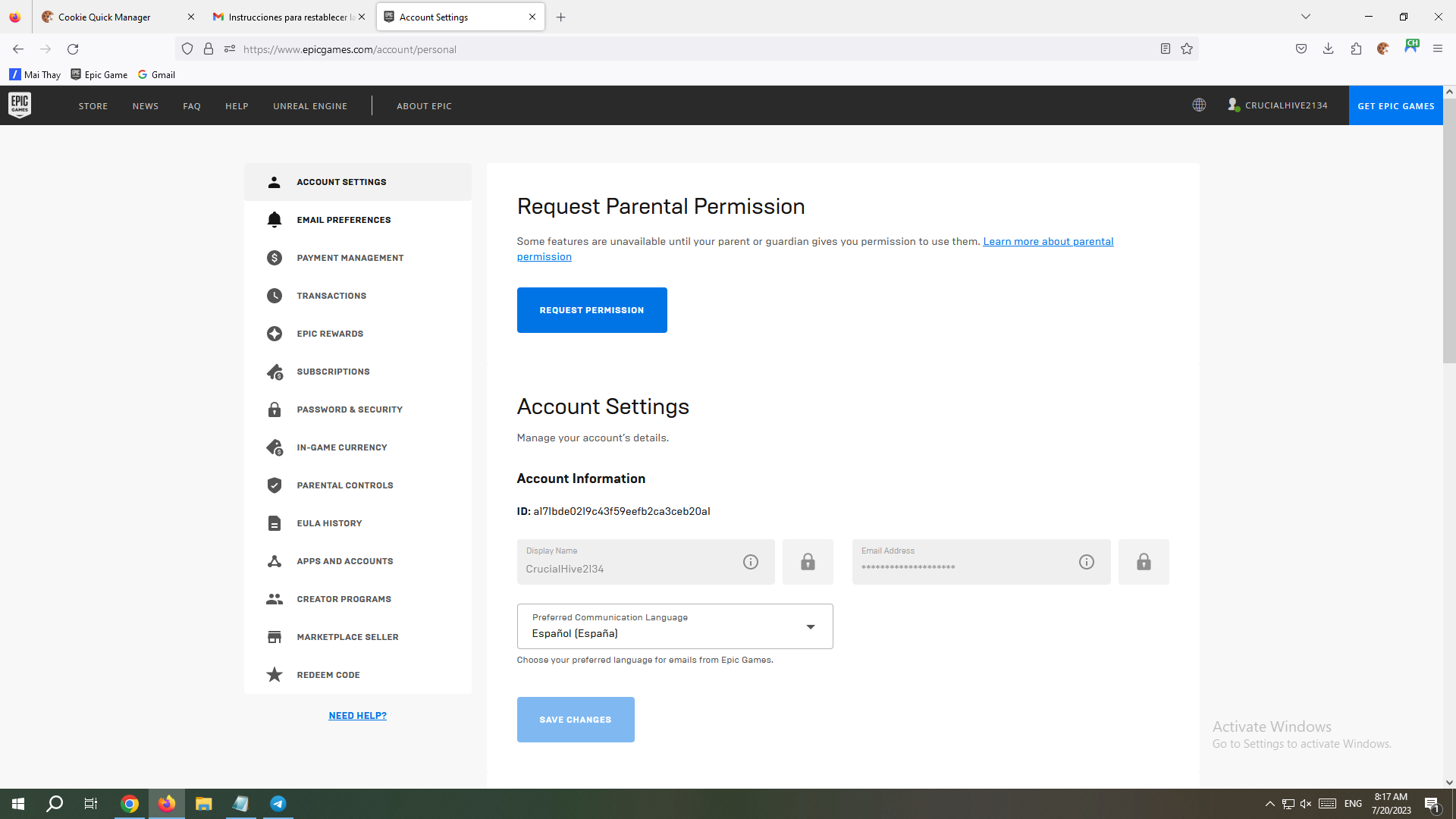Select EMAIL PREFERENCES in the sidebar
This screenshot has height=819, width=1456.
coord(358,220)
